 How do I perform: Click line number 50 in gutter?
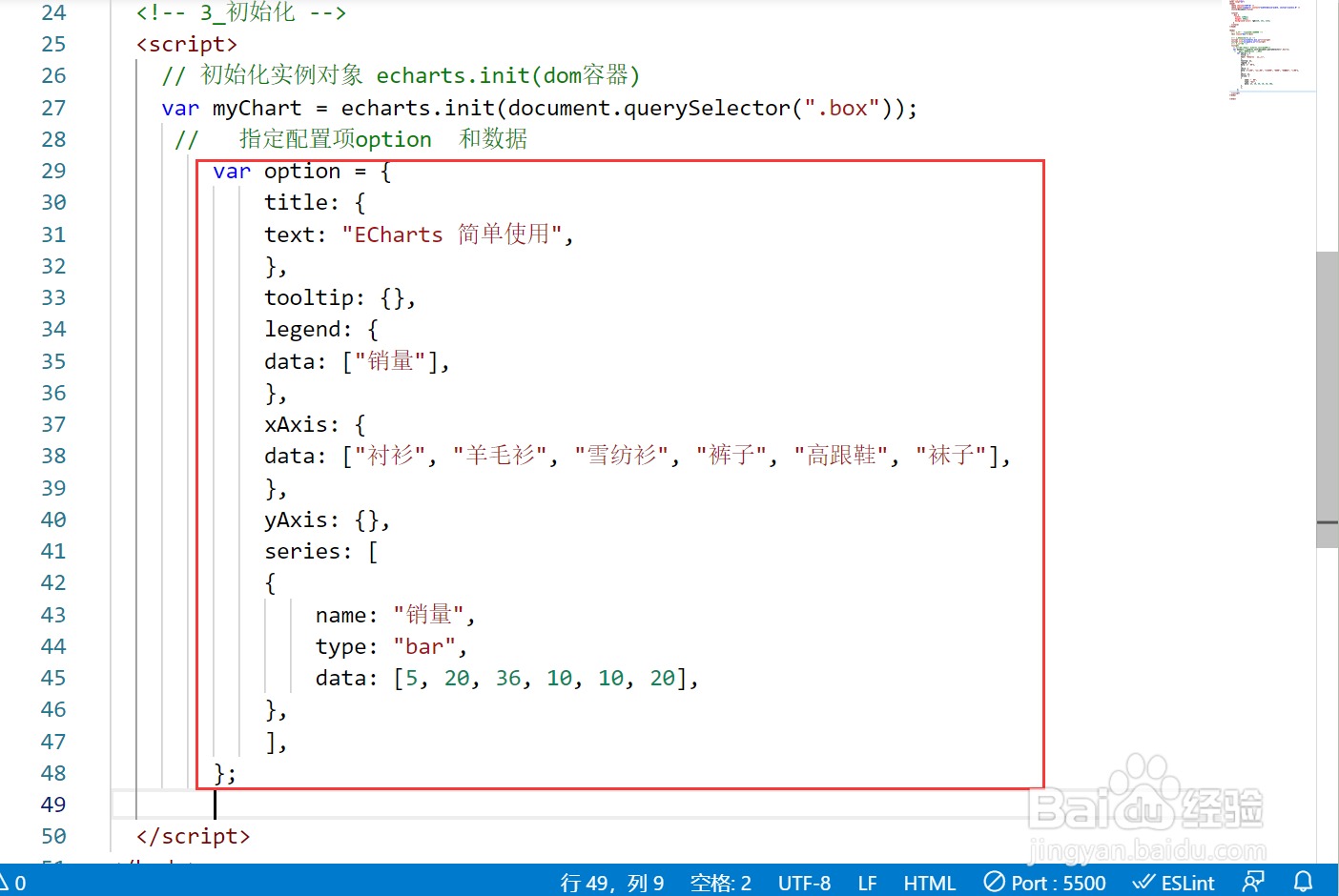pyautogui.click(x=53, y=836)
